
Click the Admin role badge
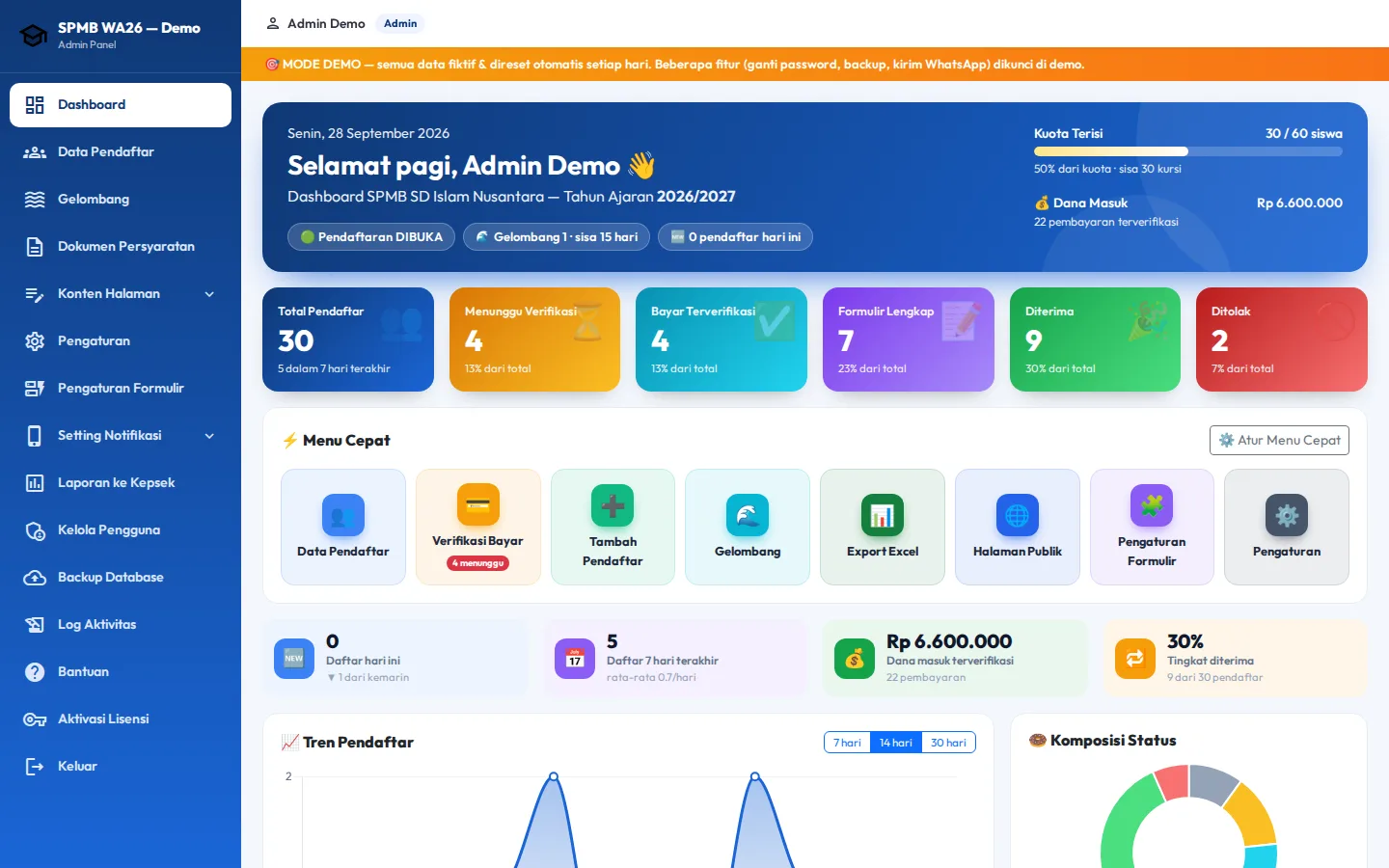coord(400,24)
